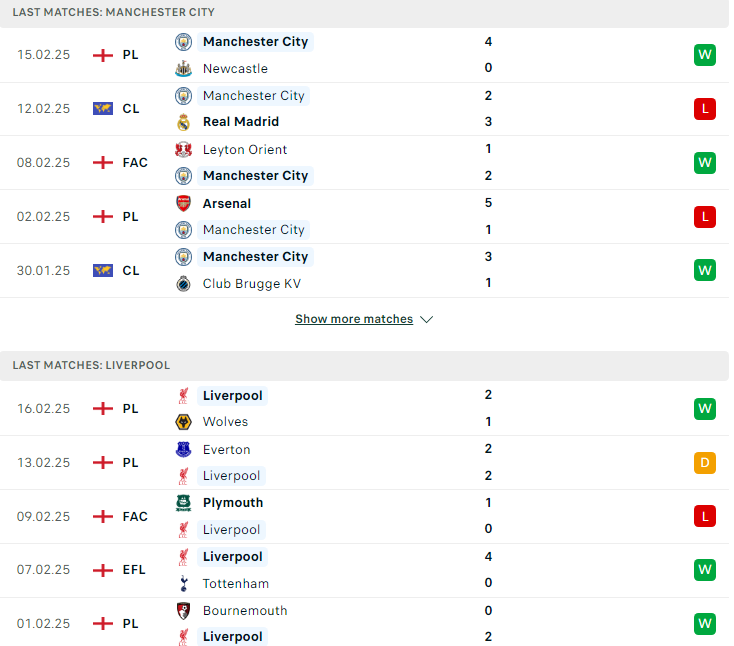Click the Newcastle club crest icon
Screen dimensions: 734x646
click(x=184, y=69)
